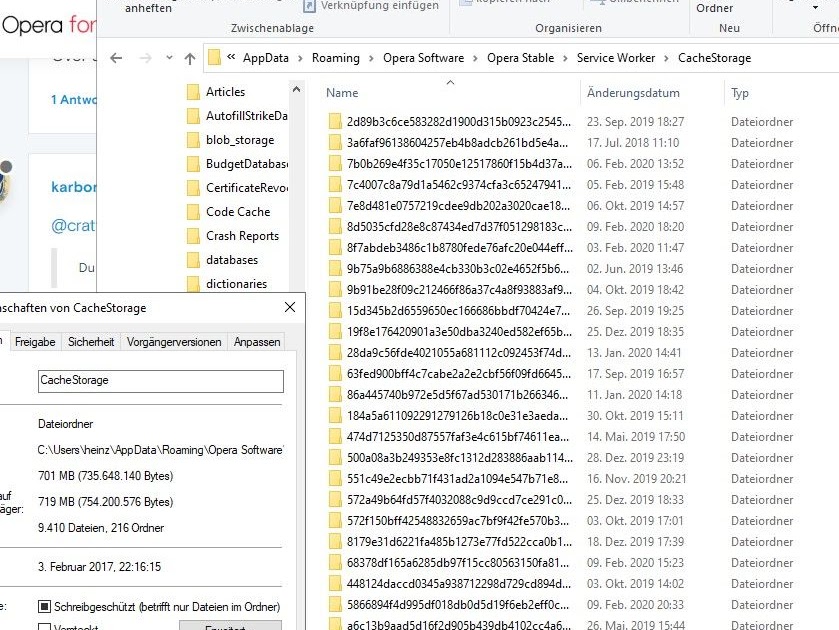Click Verknüpfung einfügen in ribbon
Screen dimensions: 839x630
pos(371,6)
